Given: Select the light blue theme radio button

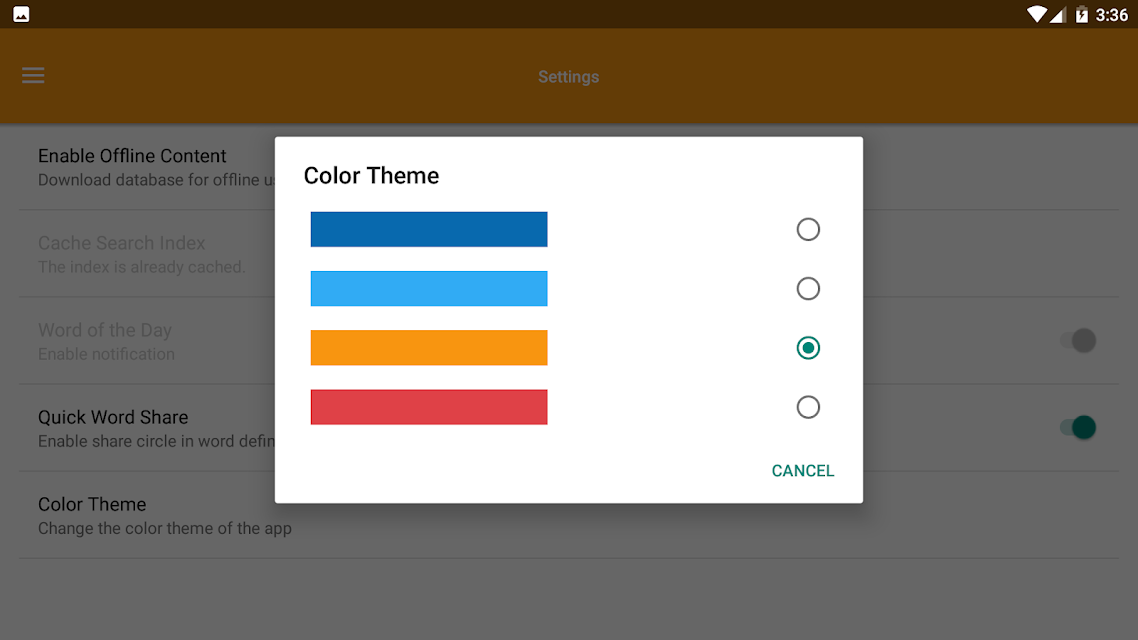Looking at the screenshot, I should click(808, 289).
